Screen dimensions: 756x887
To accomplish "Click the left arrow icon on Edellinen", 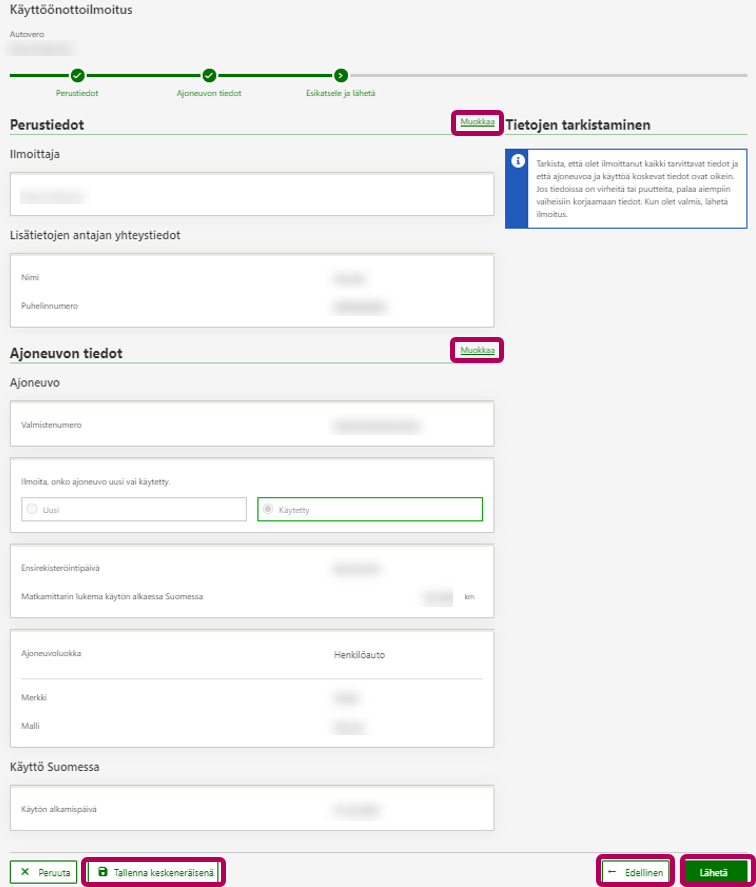I will coord(611,872).
